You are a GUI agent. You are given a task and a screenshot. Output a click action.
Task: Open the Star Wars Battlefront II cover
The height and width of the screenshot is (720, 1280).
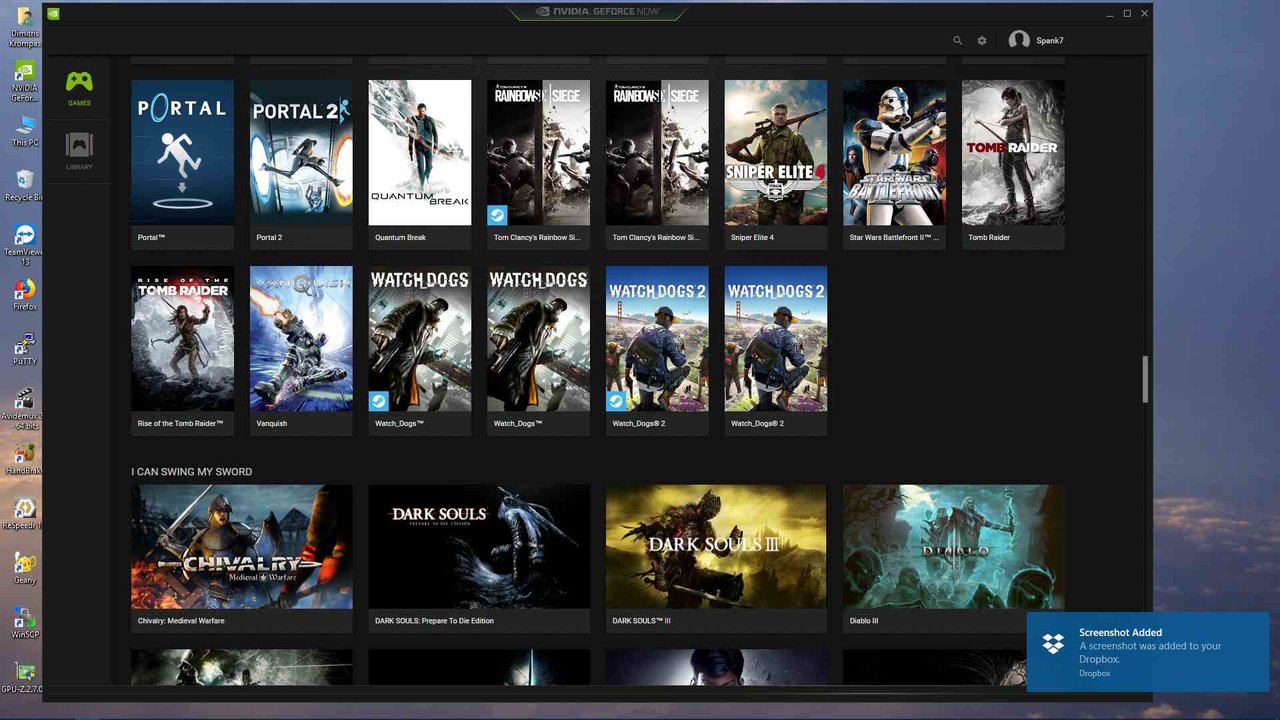tap(894, 153)
